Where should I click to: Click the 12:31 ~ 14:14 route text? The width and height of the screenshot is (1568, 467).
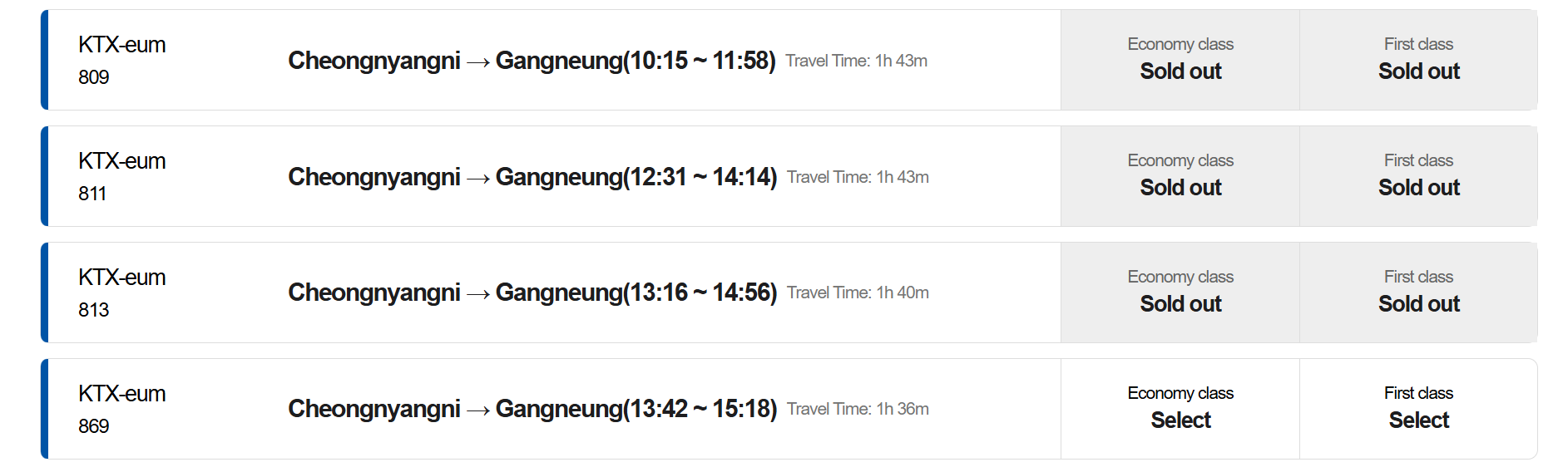[532, 177]
